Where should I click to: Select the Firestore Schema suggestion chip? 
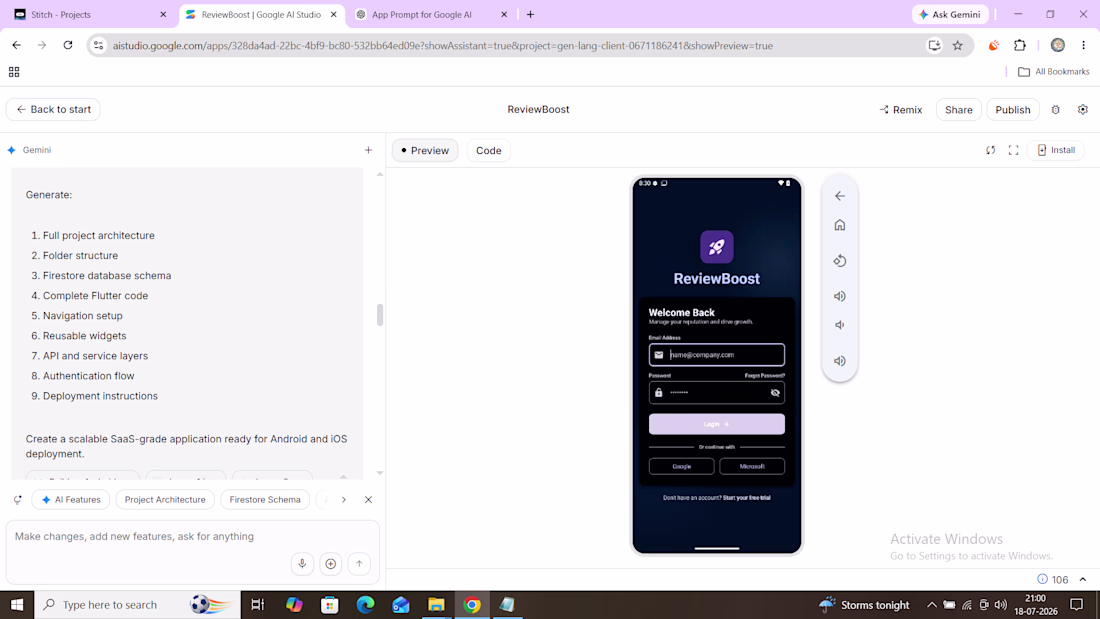(x=264, y=500)
